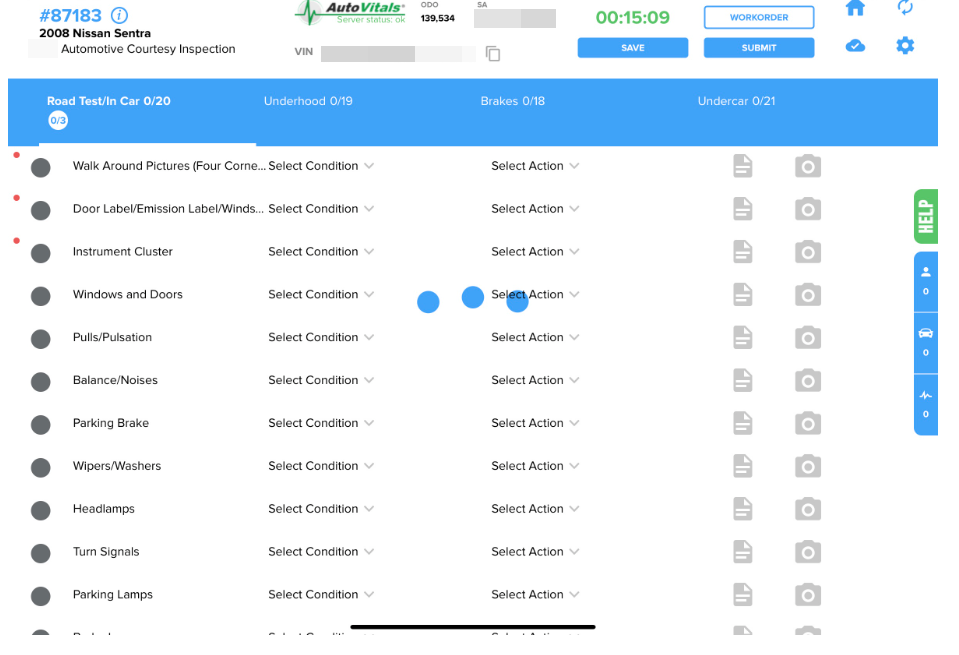This screenshot has width=959, height=655.
Task: Switch to the Underhood tab
Action: click(x=309, y=101)
